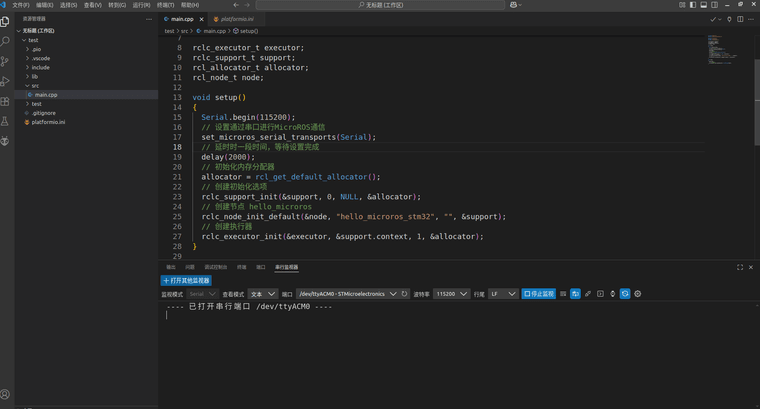Switch to the 终端 panel tab
This screenshot has width=760, height=409.
pos(241,267)
